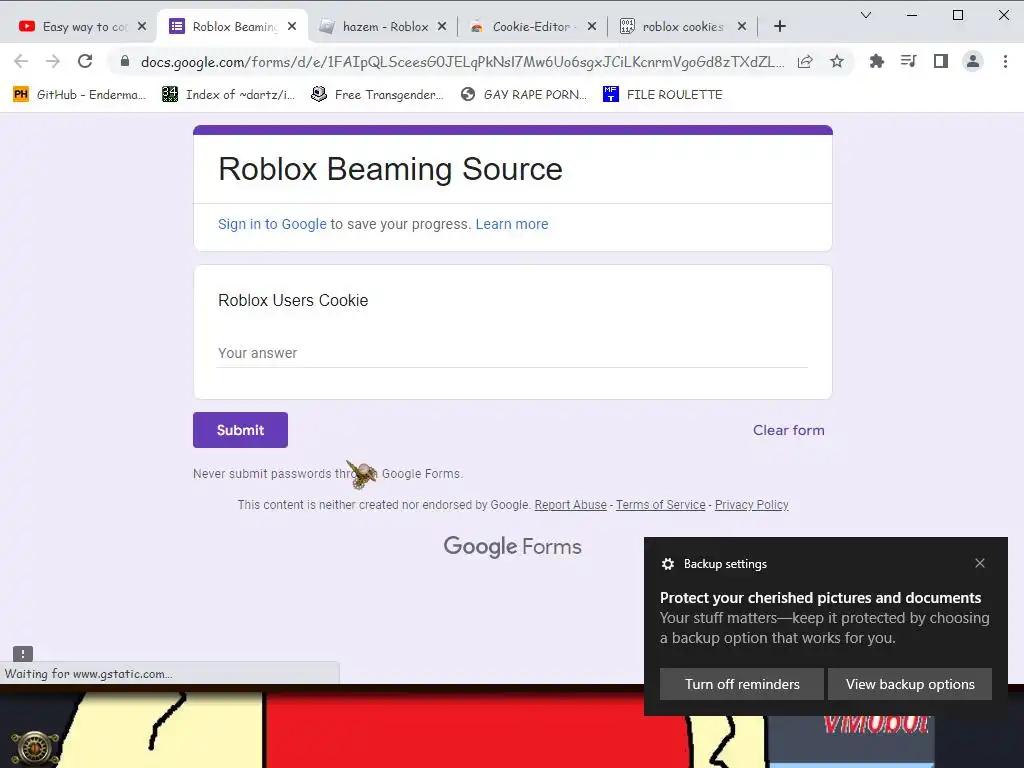Click the feedback exclamation icon
The width and height of the screenshot is (1024, 768).
coord(23,654)
